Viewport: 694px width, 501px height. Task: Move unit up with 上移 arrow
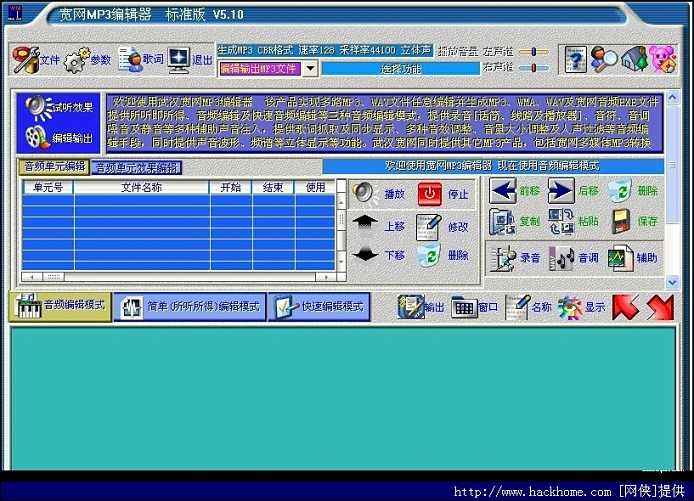[x=365, y=222]
